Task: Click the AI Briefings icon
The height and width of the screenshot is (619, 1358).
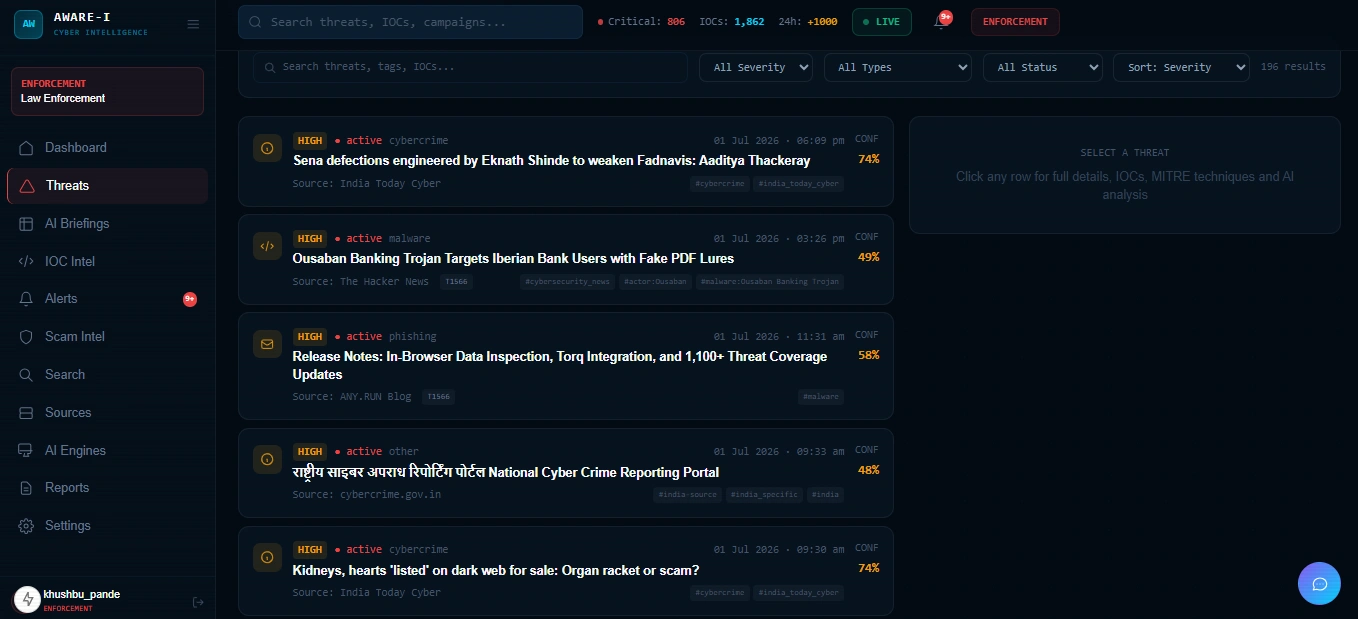Action: point(26,224)
